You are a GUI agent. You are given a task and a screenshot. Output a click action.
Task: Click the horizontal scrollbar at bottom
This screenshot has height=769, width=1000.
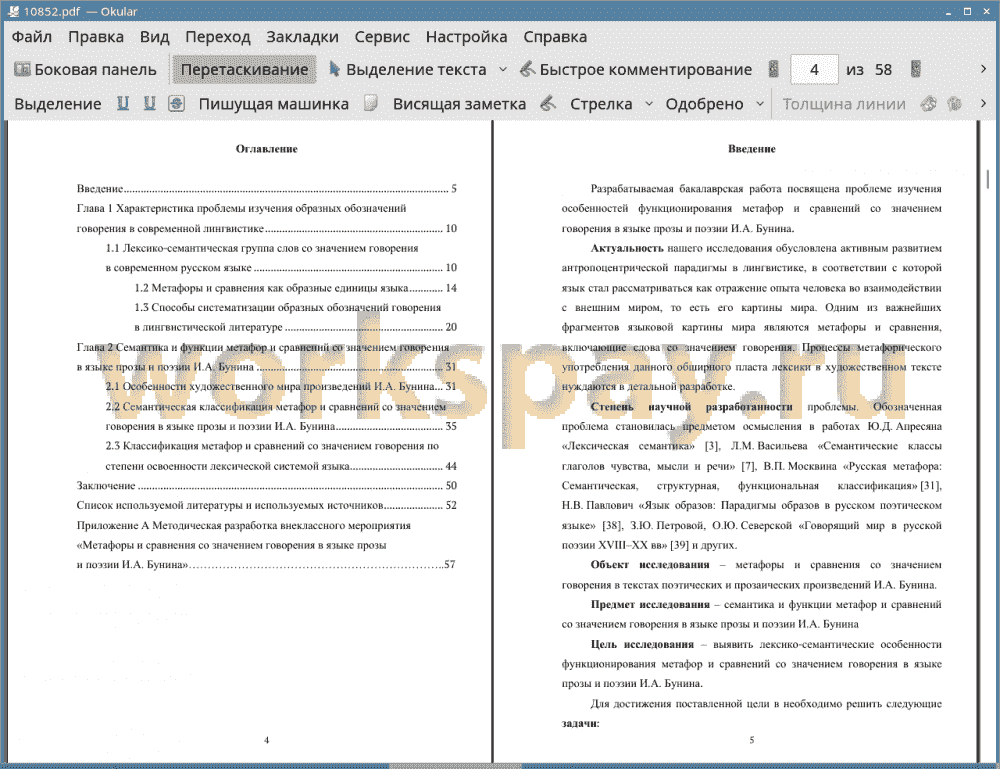click(x=455, y=766)
